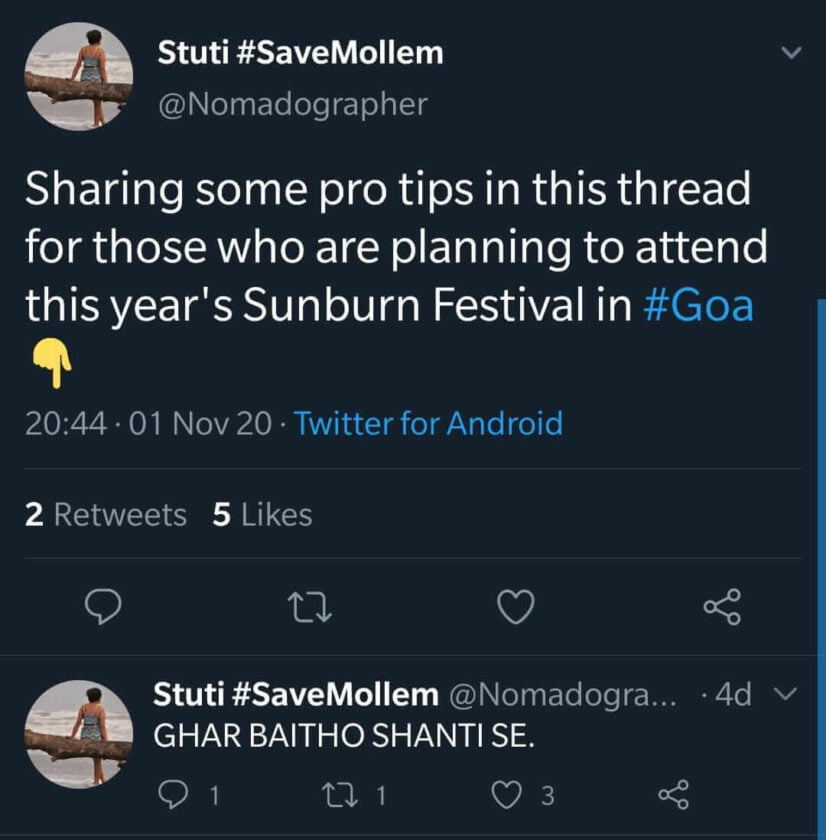Open the GHAR BAITHO SHANTI SE reply text
The width and height of the screenshot is (826, 840).
point(345,737)
